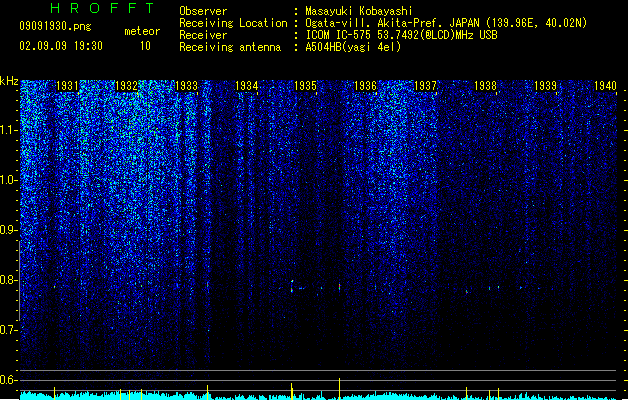Click the 1.1 frequency axis label
Viewport: 629px width, 400px height.
click(x=8, y=130)
